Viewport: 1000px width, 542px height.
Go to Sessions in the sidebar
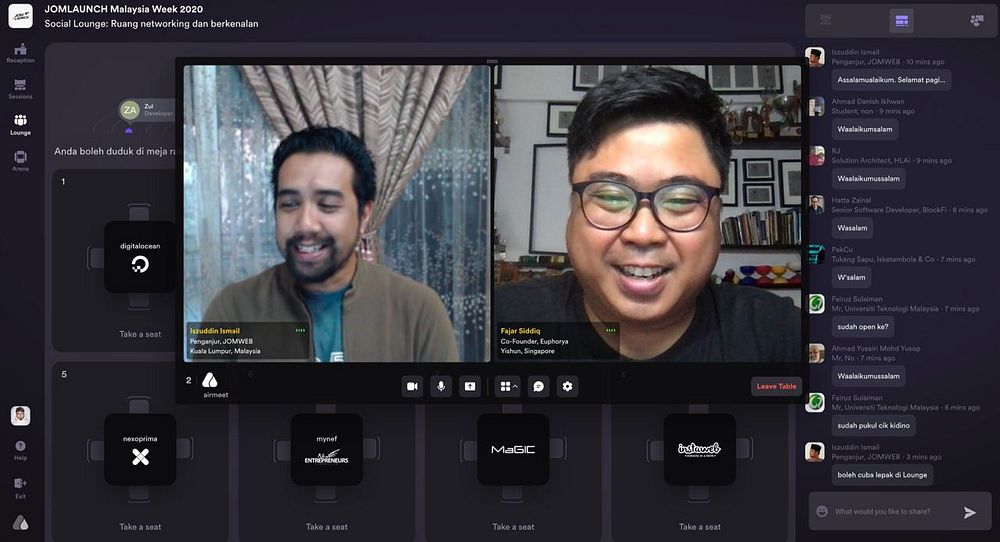click(20, 89)
